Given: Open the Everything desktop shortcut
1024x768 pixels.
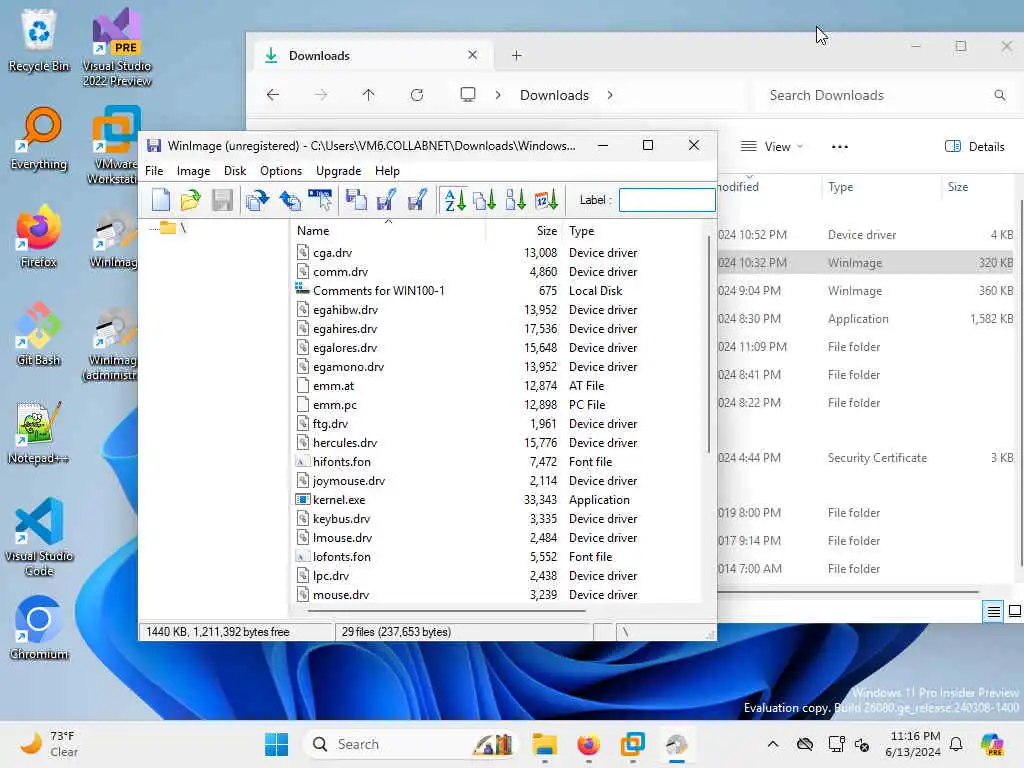Looking at the screenshot, I should [x=39, y=138].
